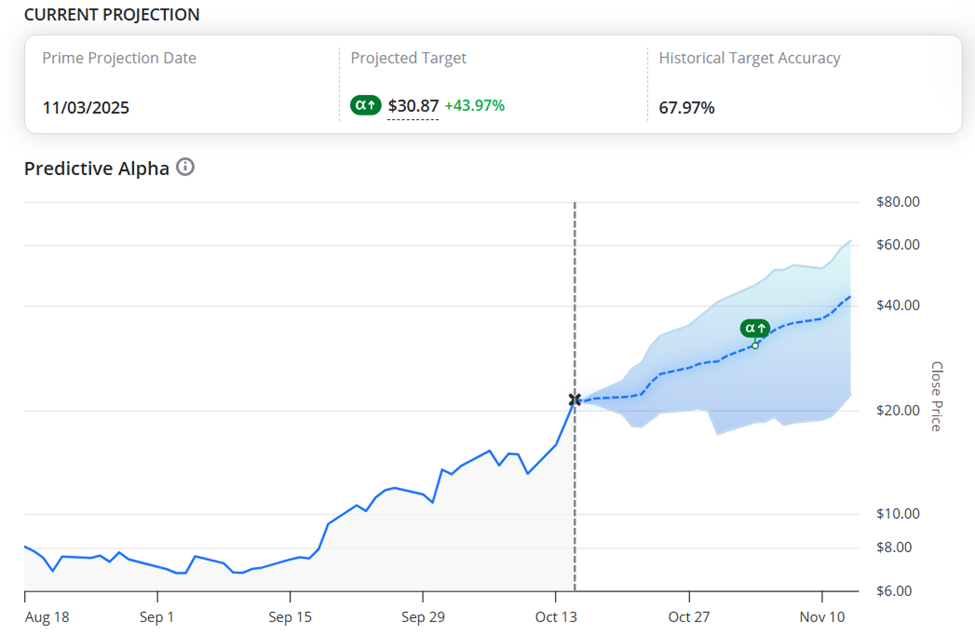The width and height of the screenshot is (975, 635).
Task: Click the Prime Projection Date label
Action: tap(119, 58)
